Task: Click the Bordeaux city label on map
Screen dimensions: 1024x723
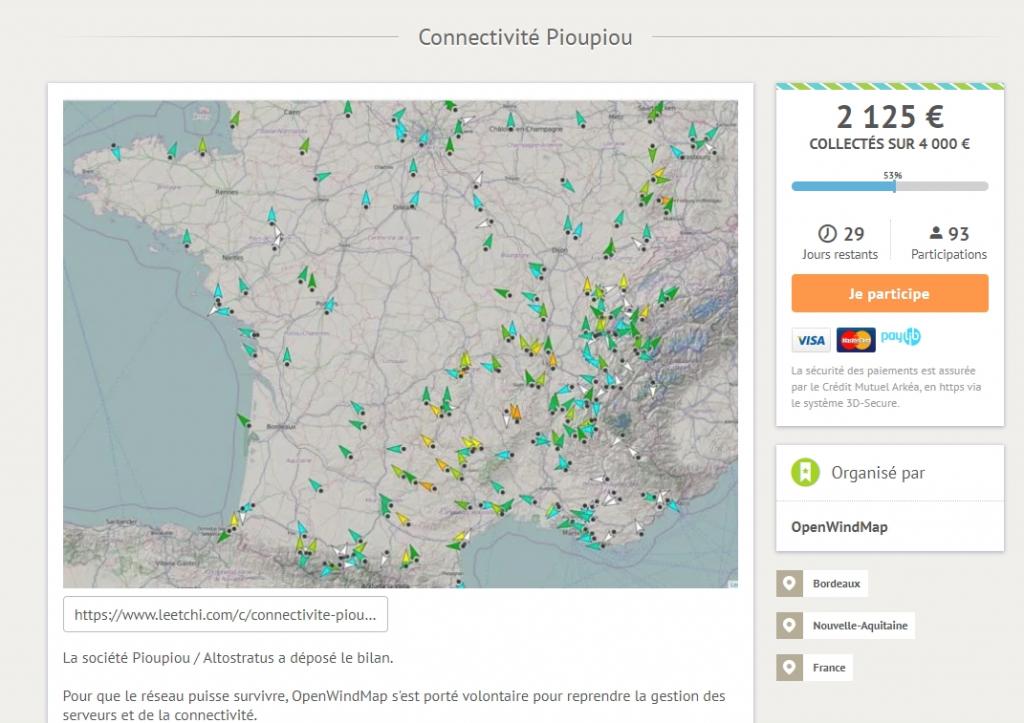Action: pyautogui.click(x=281, y=426)
